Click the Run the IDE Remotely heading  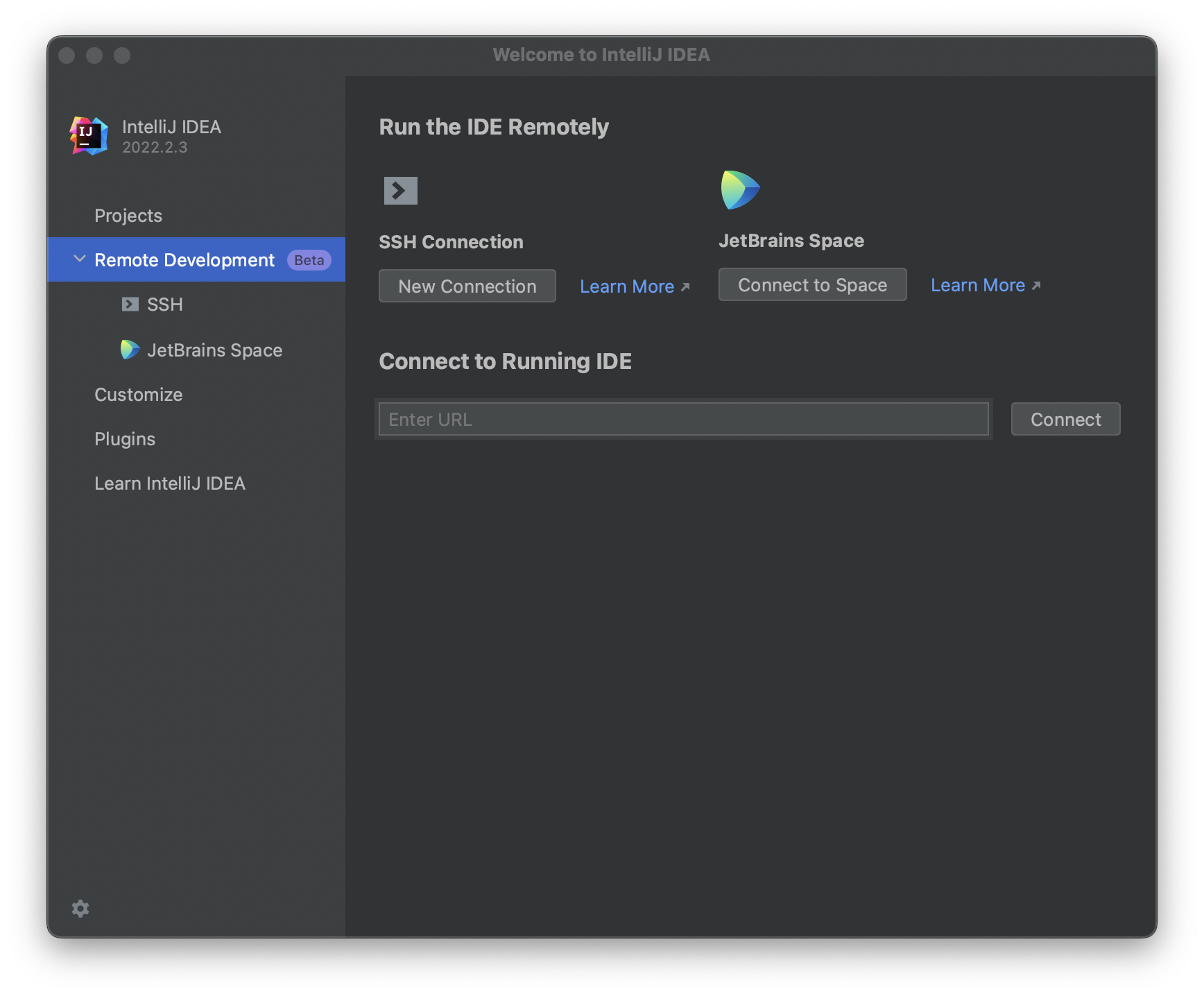click(x=494, y=127)
